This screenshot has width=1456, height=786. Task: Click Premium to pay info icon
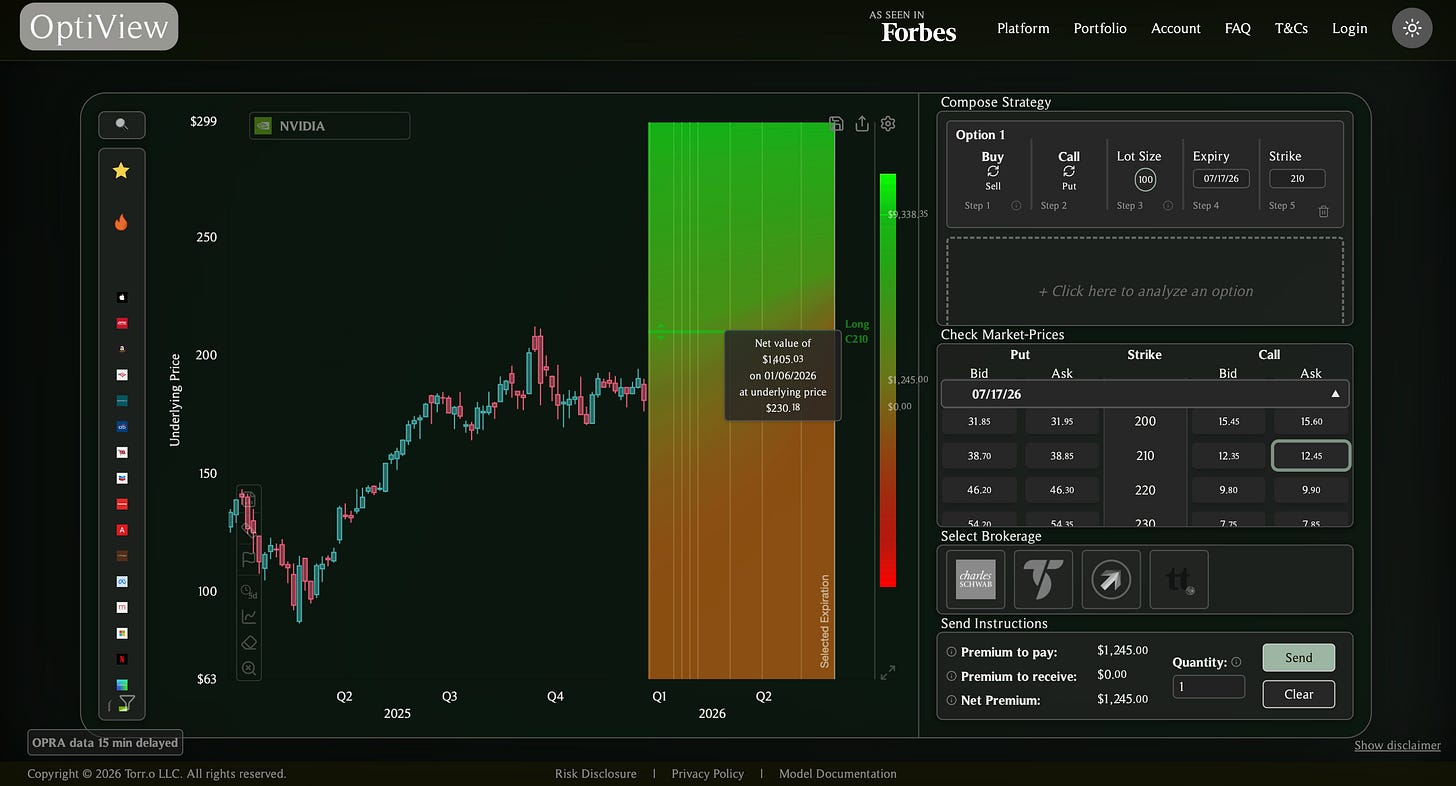point(951,652)
